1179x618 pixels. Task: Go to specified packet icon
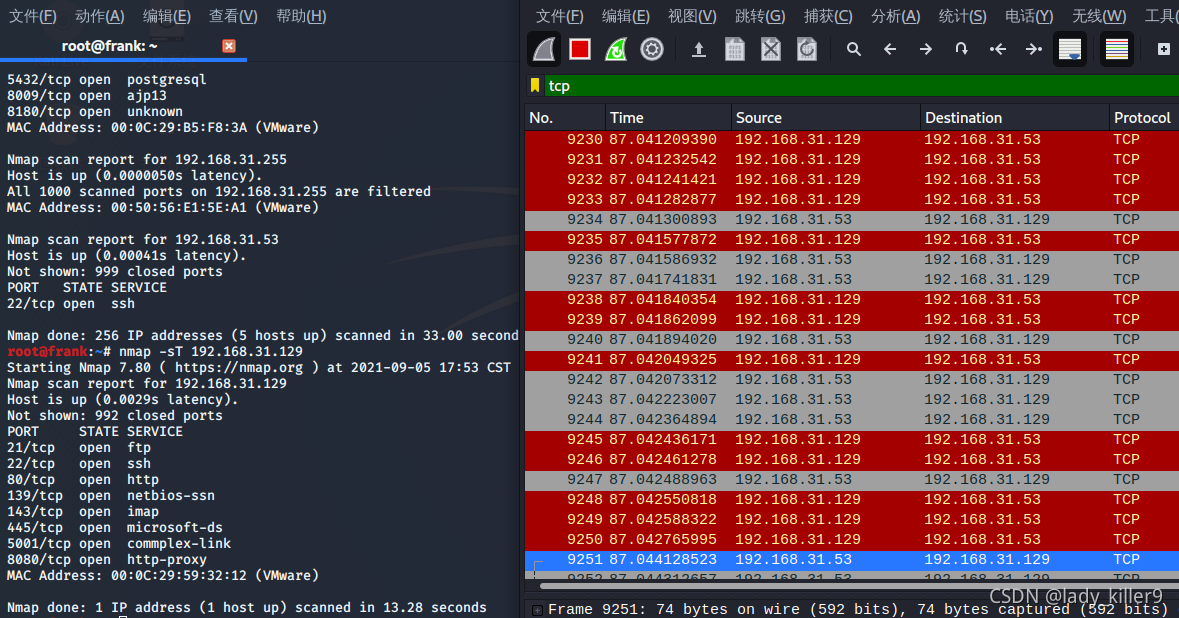click(962, 50)
